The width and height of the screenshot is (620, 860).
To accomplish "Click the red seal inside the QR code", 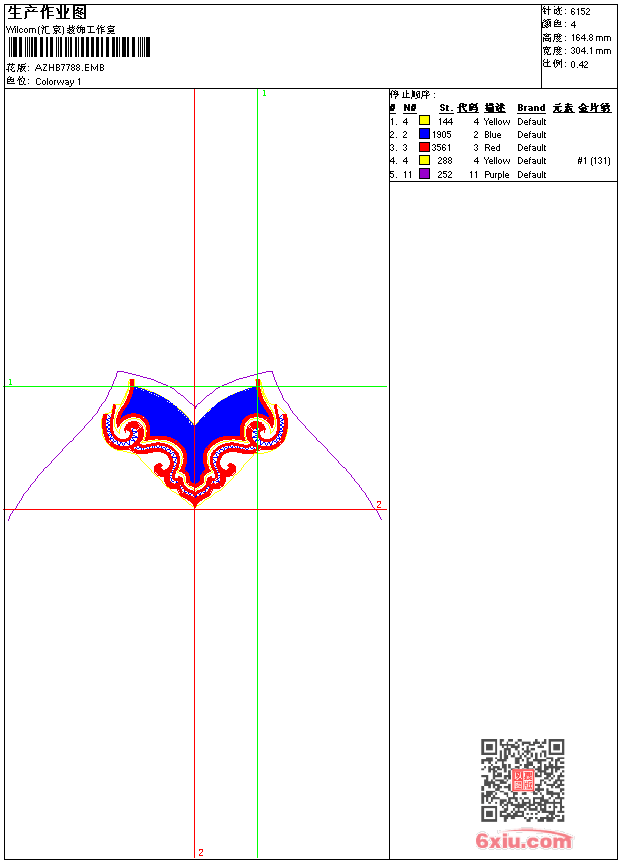I will [x=523, y=781].
